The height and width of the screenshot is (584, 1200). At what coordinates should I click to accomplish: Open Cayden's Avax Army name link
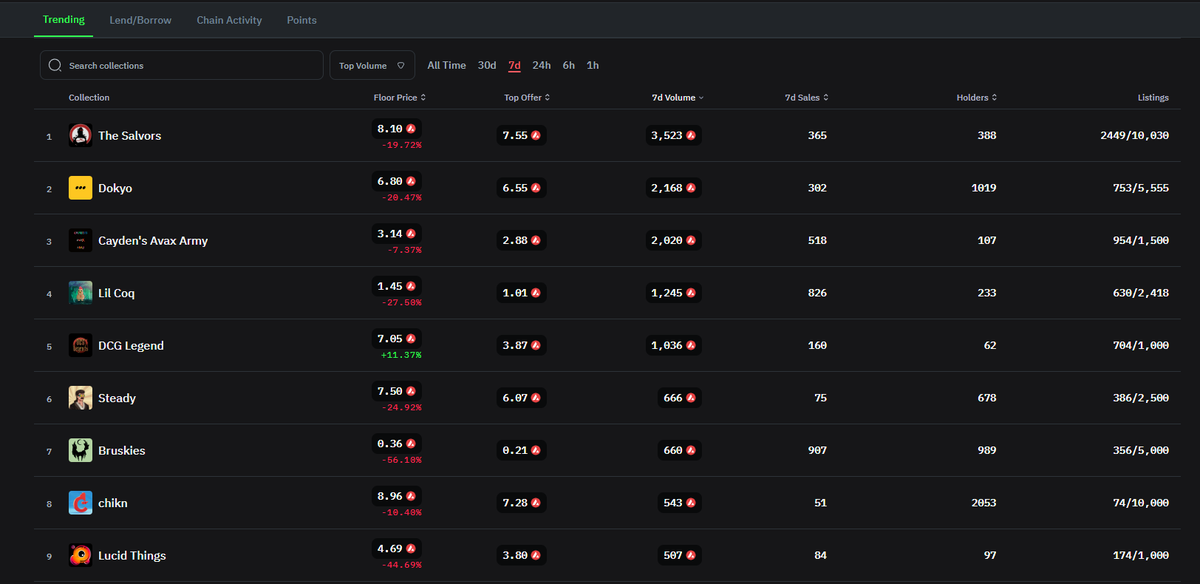tap(153, 241)
